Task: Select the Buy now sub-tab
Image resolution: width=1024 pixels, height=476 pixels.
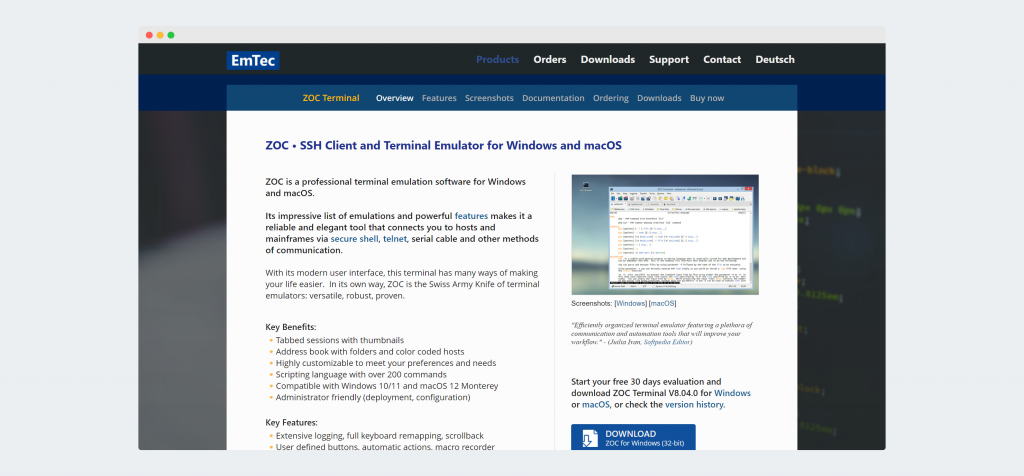Action: [707, 98]
